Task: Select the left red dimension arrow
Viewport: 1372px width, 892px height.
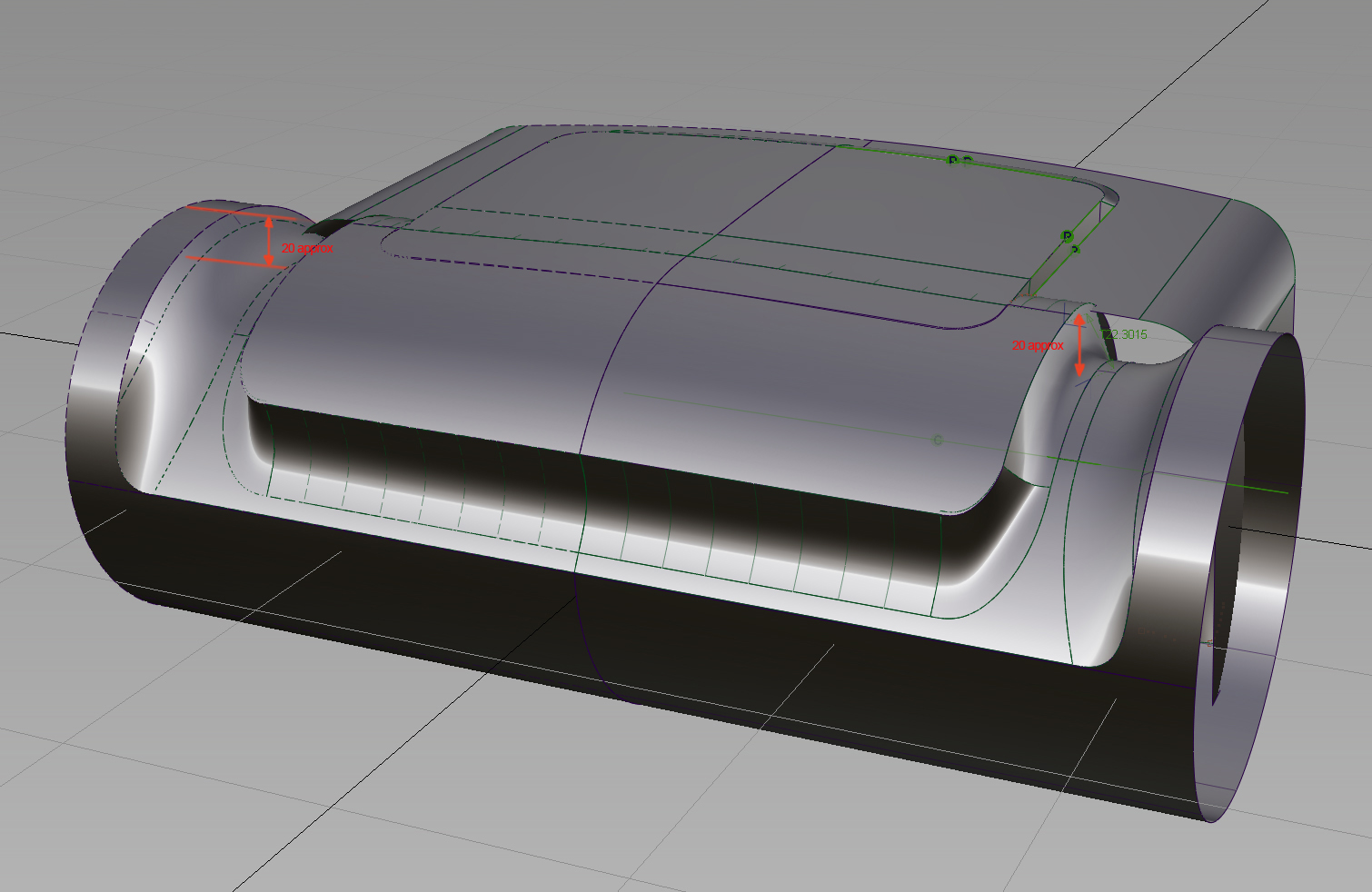Action: click(x=270, y=241)
